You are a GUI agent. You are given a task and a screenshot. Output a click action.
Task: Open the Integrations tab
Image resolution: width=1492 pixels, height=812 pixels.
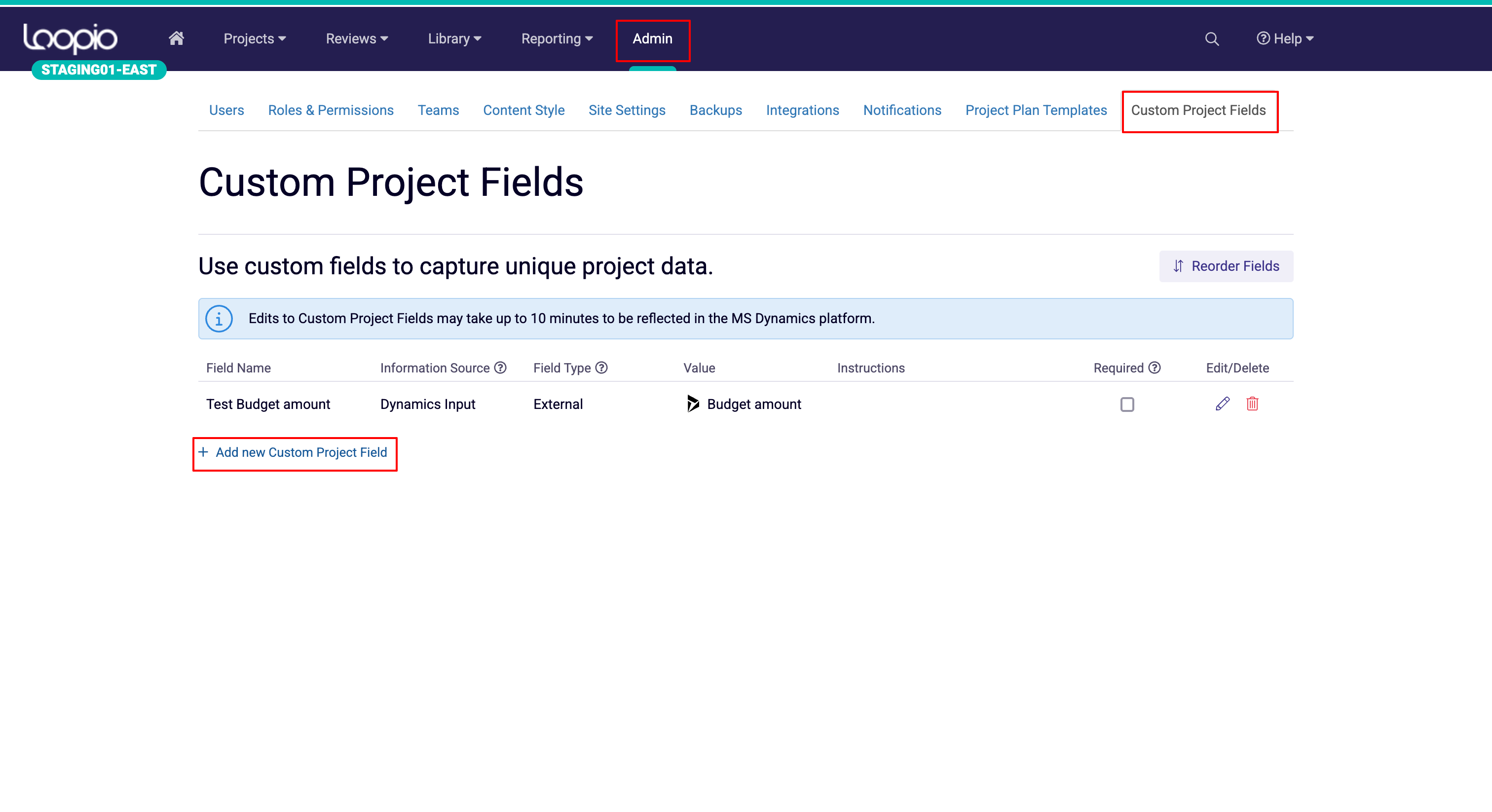point(802,110)
